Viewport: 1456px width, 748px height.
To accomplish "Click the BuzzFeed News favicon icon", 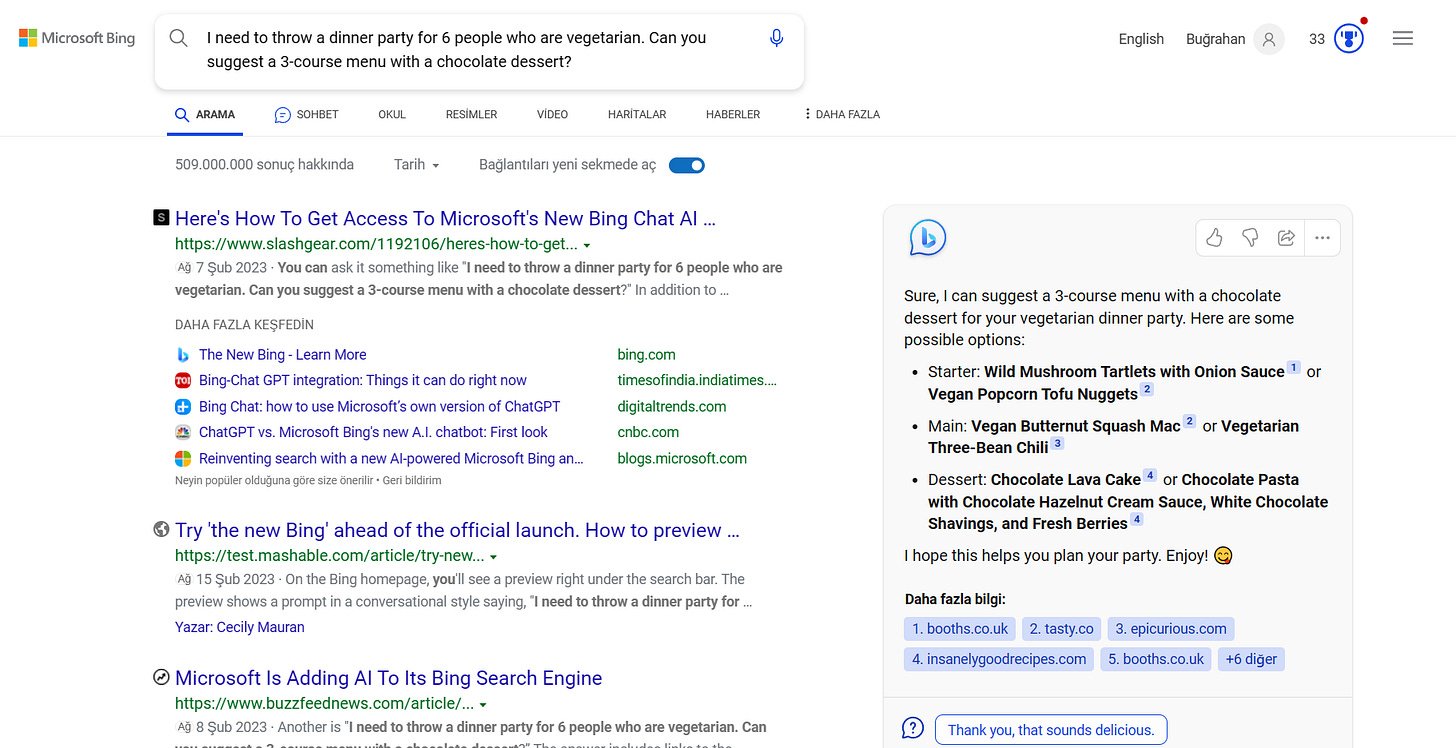I will click(161, 677).
